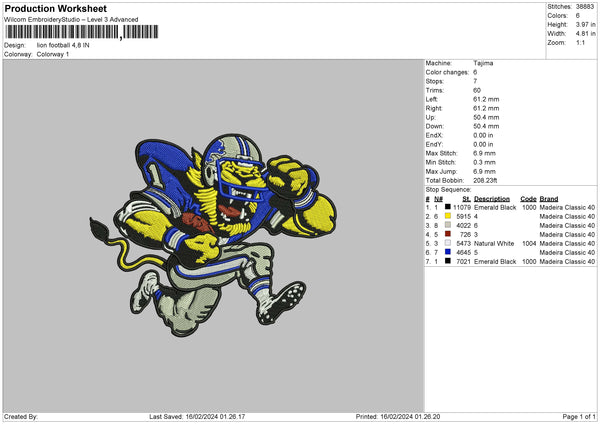Click the Zoom value 1:1

coord(580,42)
